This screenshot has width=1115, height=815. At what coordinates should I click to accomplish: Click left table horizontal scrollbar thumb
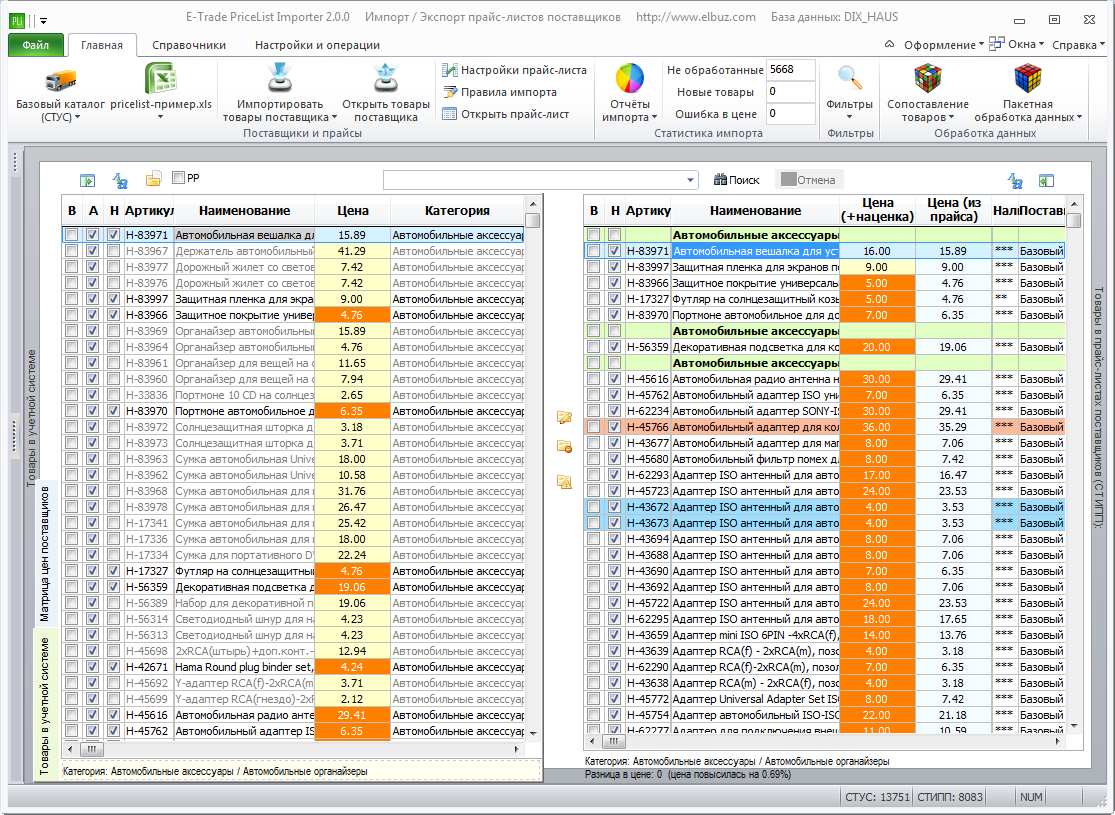pos(92,750)
